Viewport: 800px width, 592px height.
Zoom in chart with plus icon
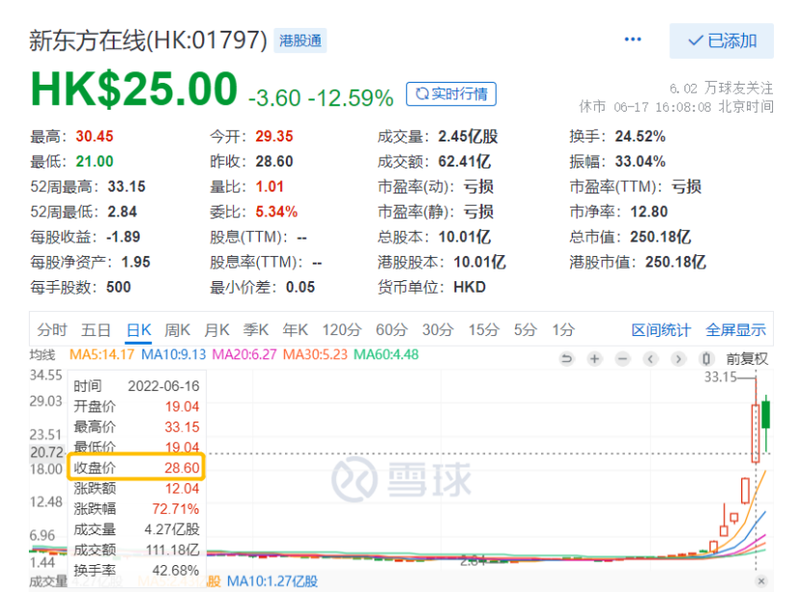594,359
